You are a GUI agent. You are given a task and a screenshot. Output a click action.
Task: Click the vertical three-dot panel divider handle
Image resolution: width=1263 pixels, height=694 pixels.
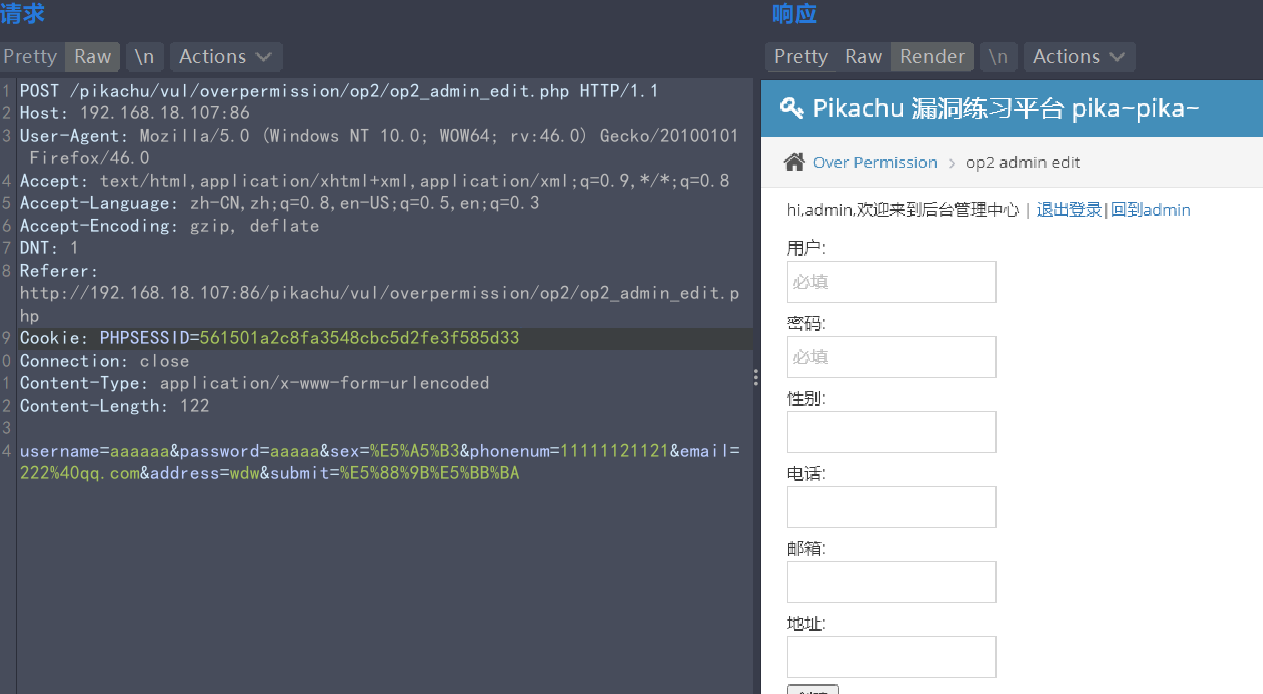[x=755, y=377]
